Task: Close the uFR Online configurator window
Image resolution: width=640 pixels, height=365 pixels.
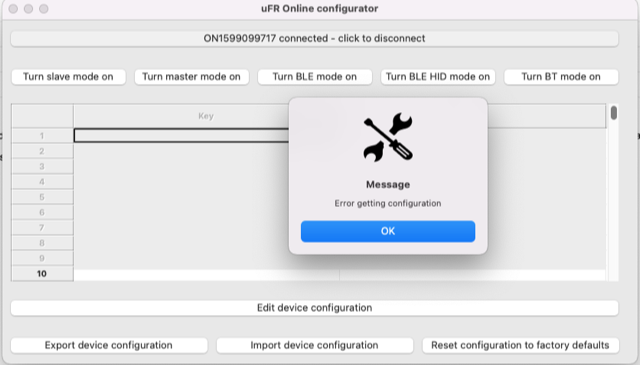Action: click(13, 9)
